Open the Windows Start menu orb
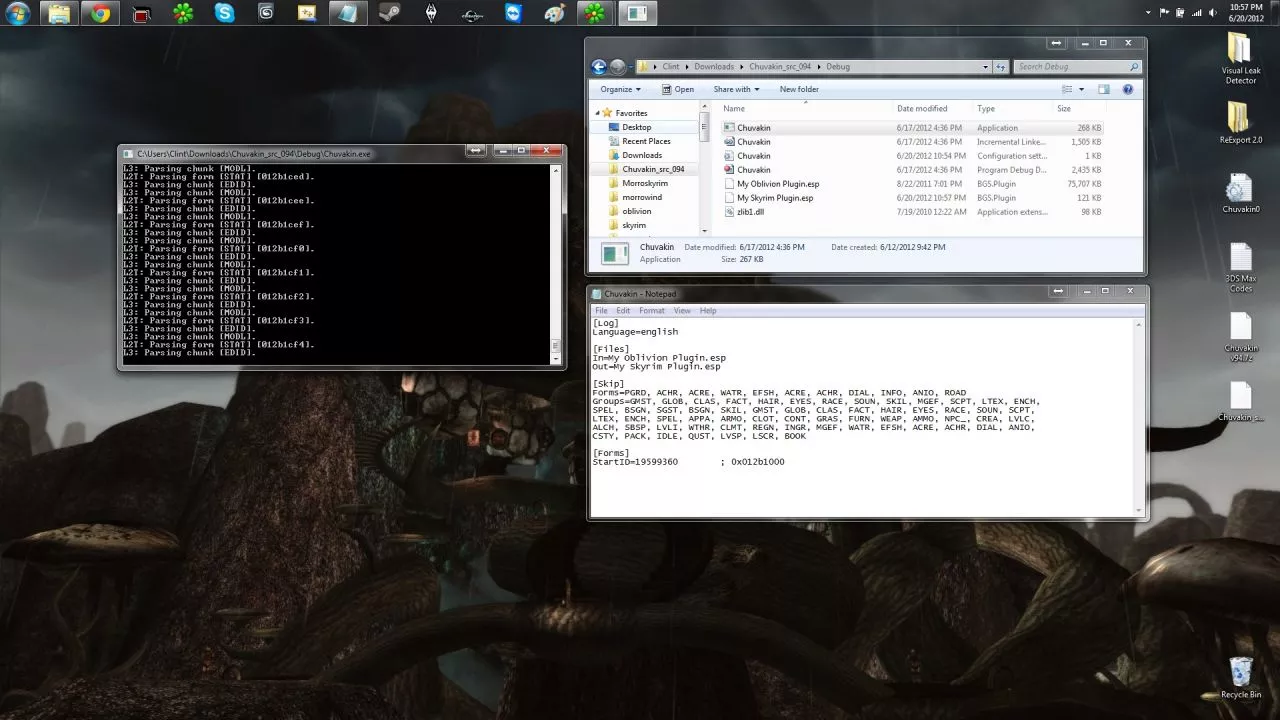1280x720 pixels. (17, 13)
